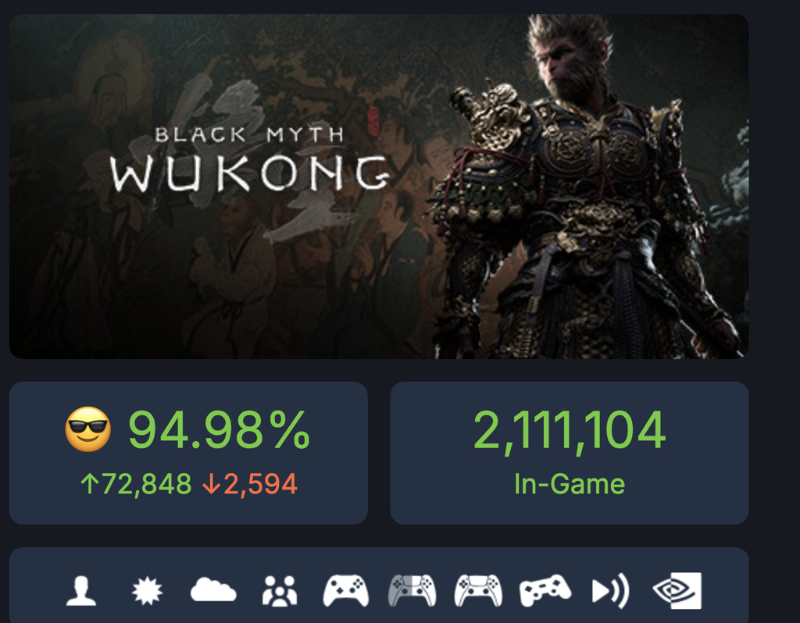The image size is (800, 623).
Task: Open the 72,848 positive reviews count
Action: click(136, 484)
